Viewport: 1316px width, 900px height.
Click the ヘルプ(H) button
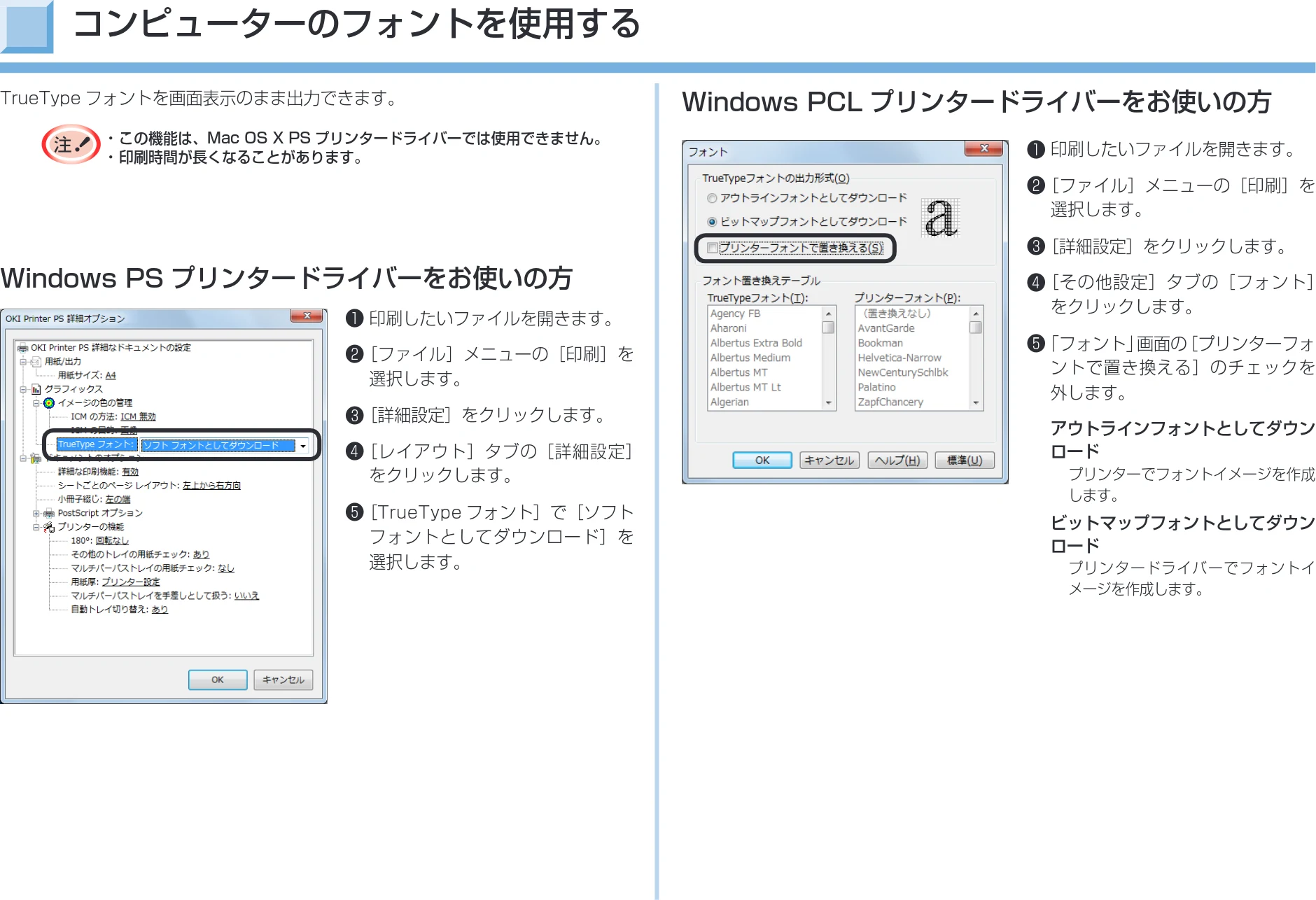pyautogui.click(x=897, y=460)
